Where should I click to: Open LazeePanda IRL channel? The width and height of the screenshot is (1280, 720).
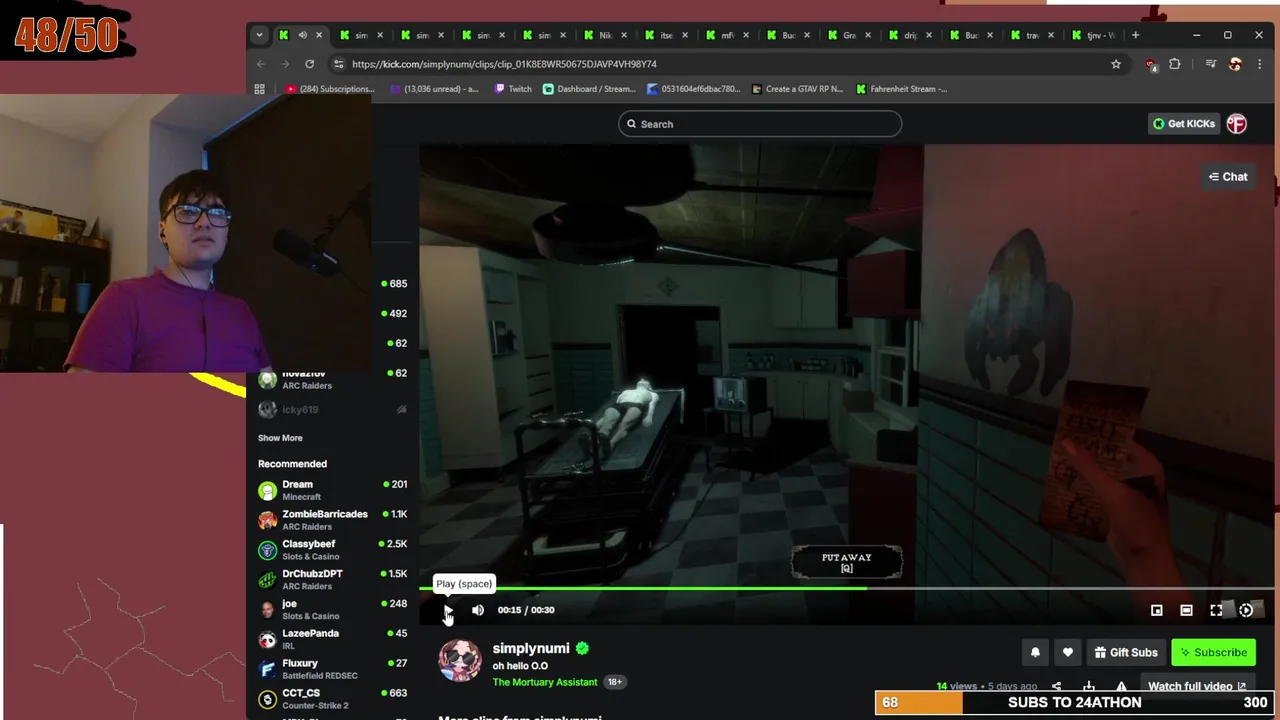pyautogui.click(x=333, y=639)
